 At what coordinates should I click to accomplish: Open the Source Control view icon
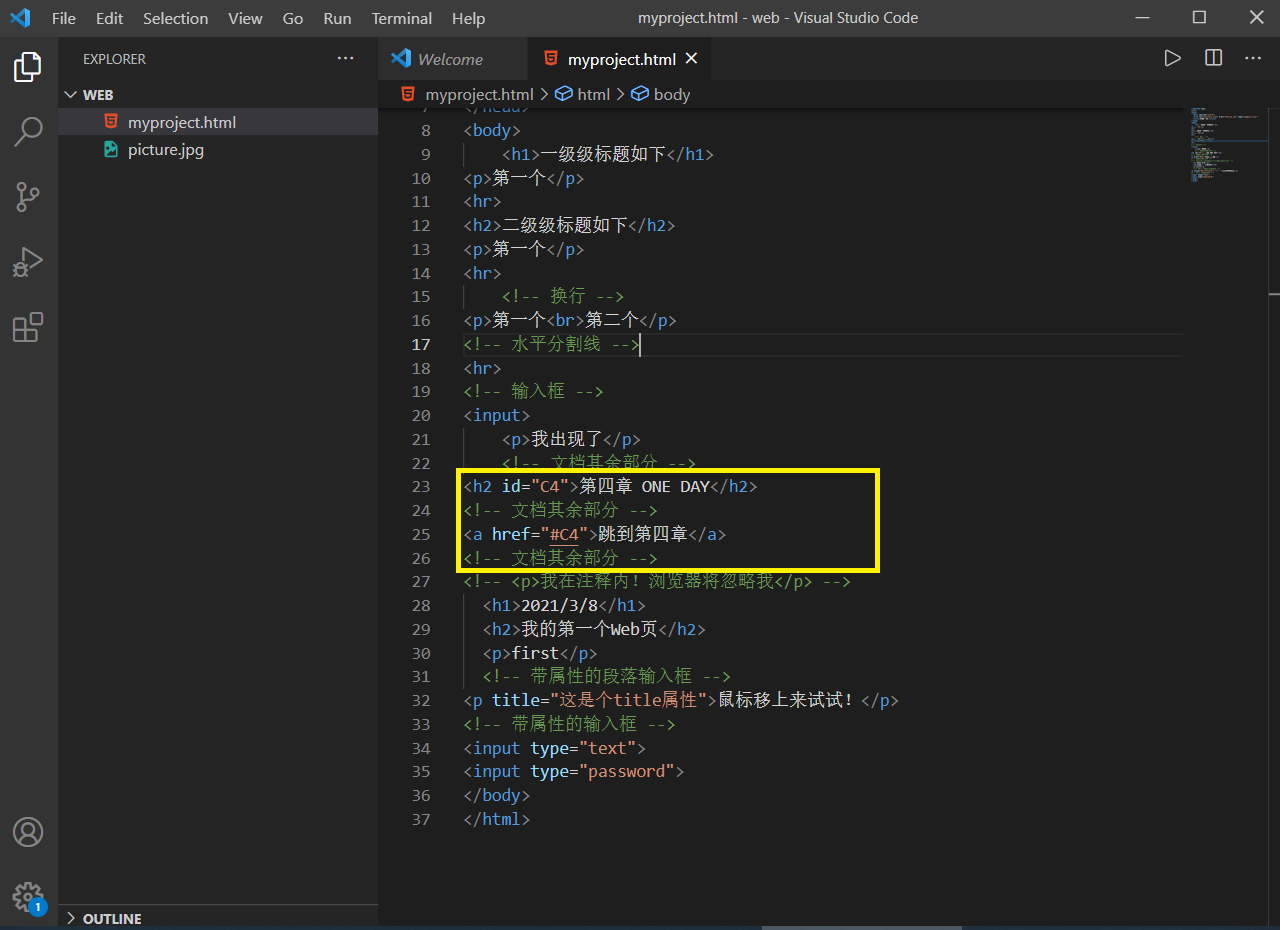coord(28,197)
